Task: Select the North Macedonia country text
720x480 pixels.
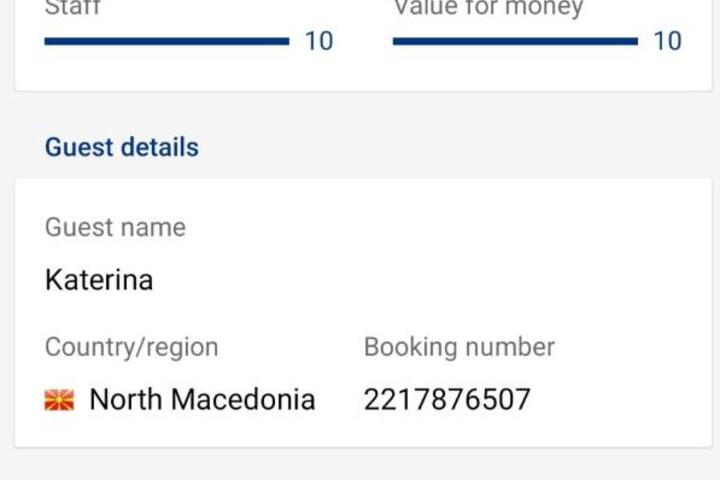Action: coord(202,399)
